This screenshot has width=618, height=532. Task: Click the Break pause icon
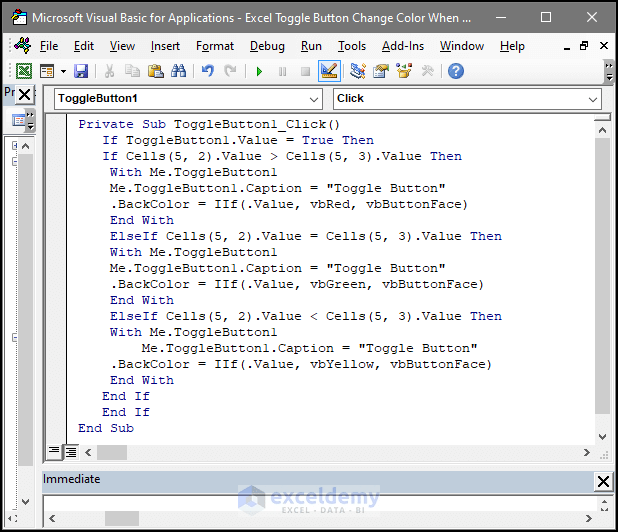(x=282, y=71)
